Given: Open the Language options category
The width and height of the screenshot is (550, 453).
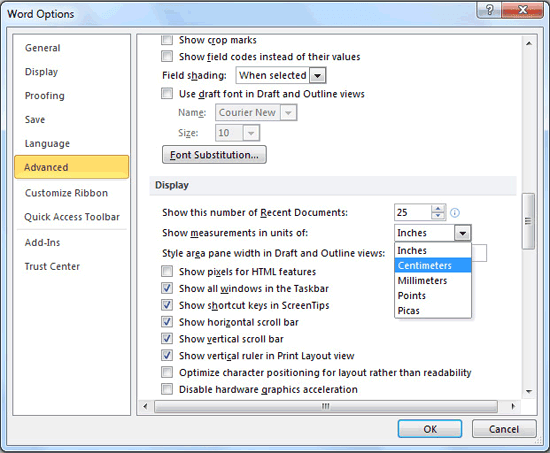Looking at the screenshot, I should point(72,143).
